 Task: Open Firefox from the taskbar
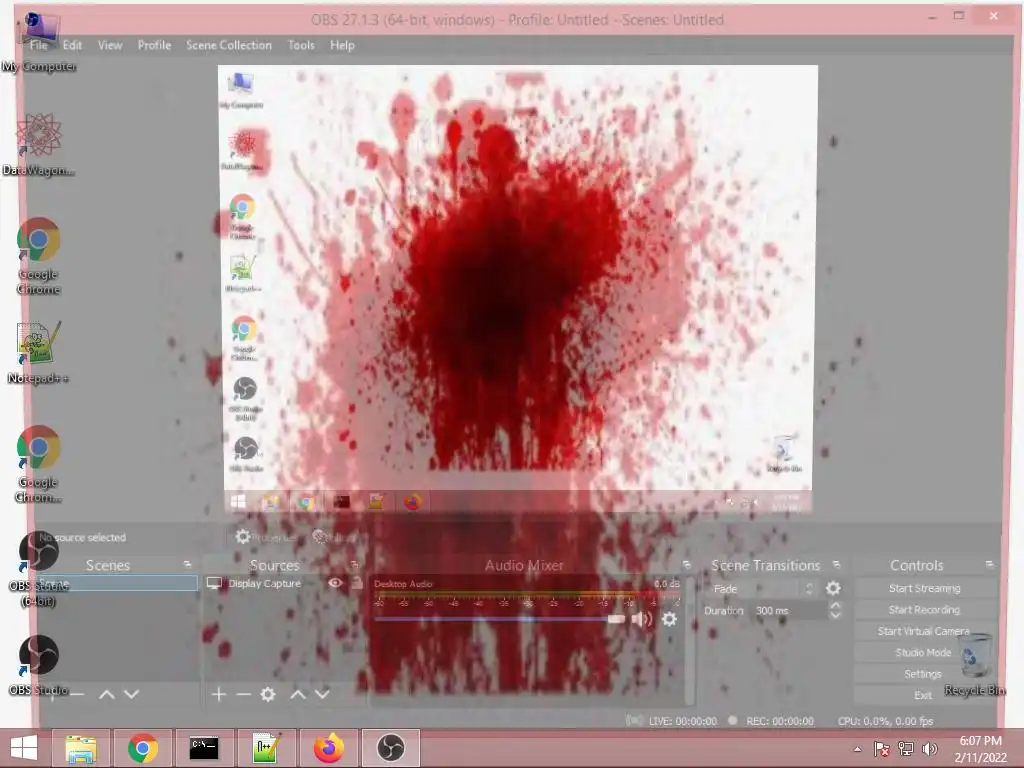(x=328, y=748)
